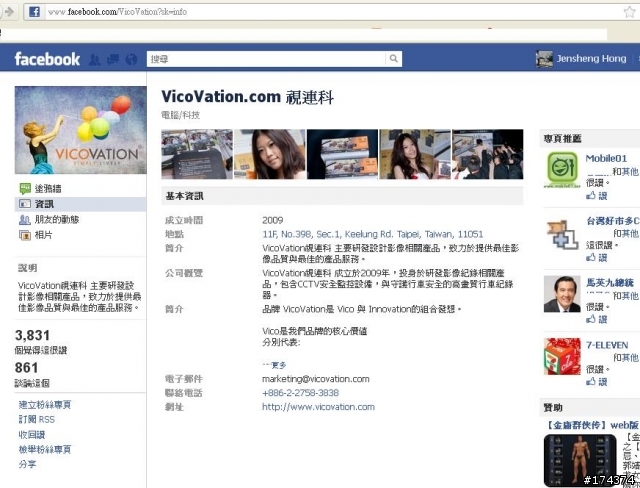Click the browser forward arrow
The image size is (640, 488).
coord(9,12)
